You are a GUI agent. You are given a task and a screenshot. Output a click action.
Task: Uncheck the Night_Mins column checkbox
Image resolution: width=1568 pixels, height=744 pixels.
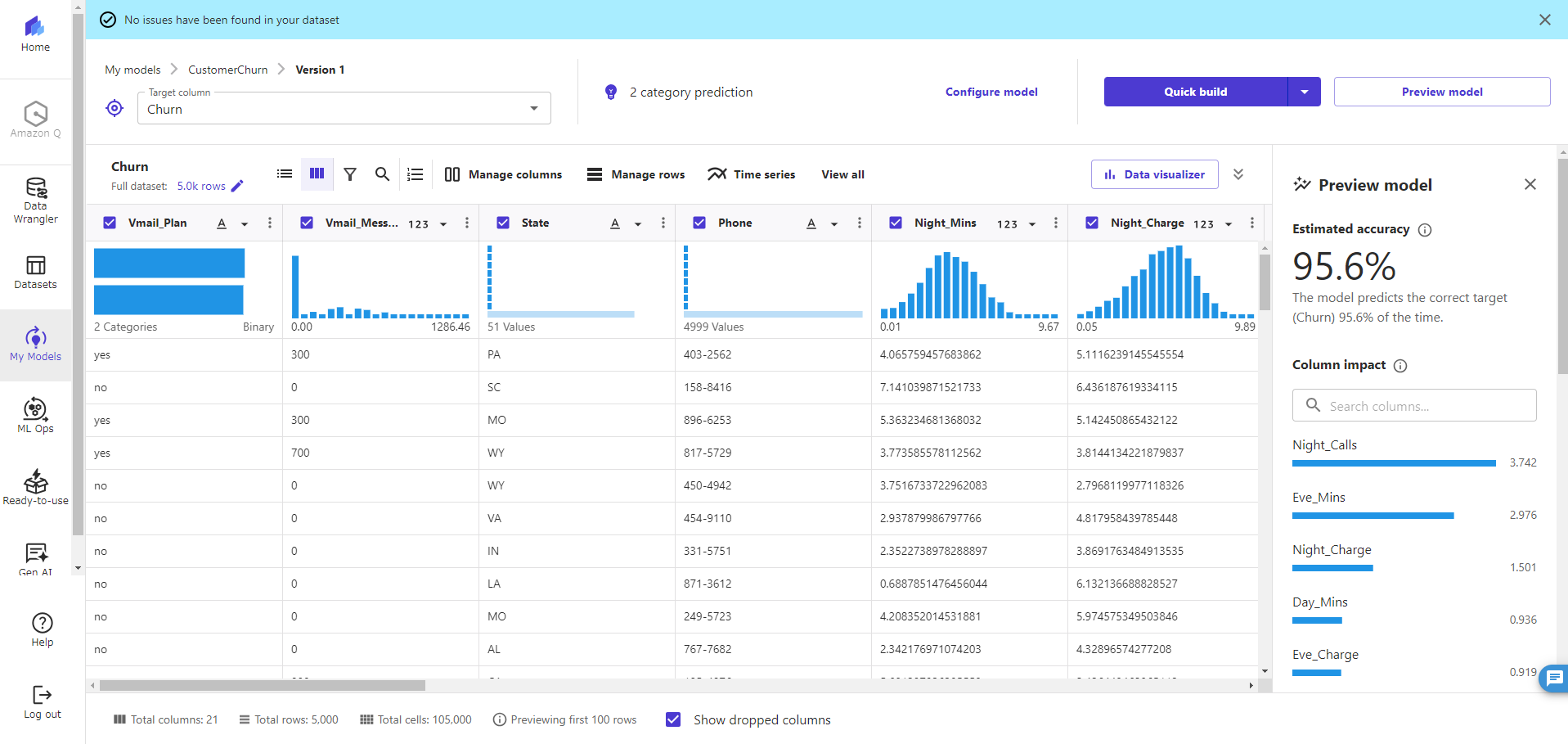click(x=896, y=223)
